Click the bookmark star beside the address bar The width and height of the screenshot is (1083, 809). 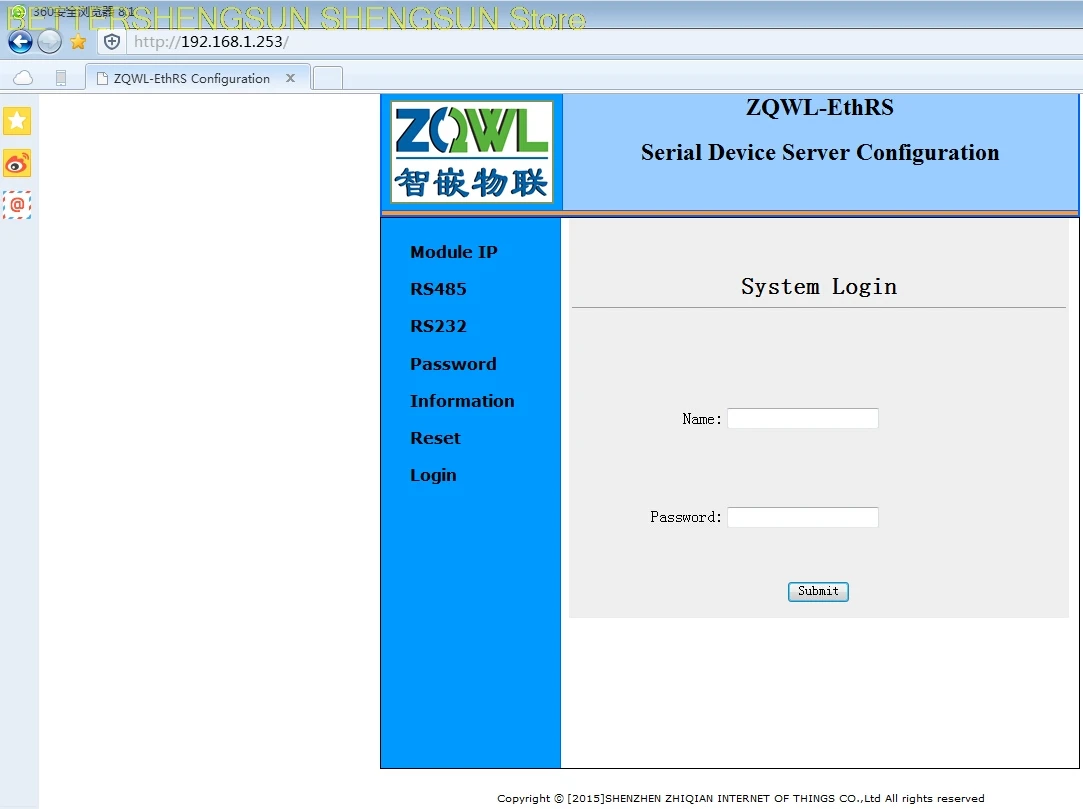pyautogui.click(x=78, y=42)
